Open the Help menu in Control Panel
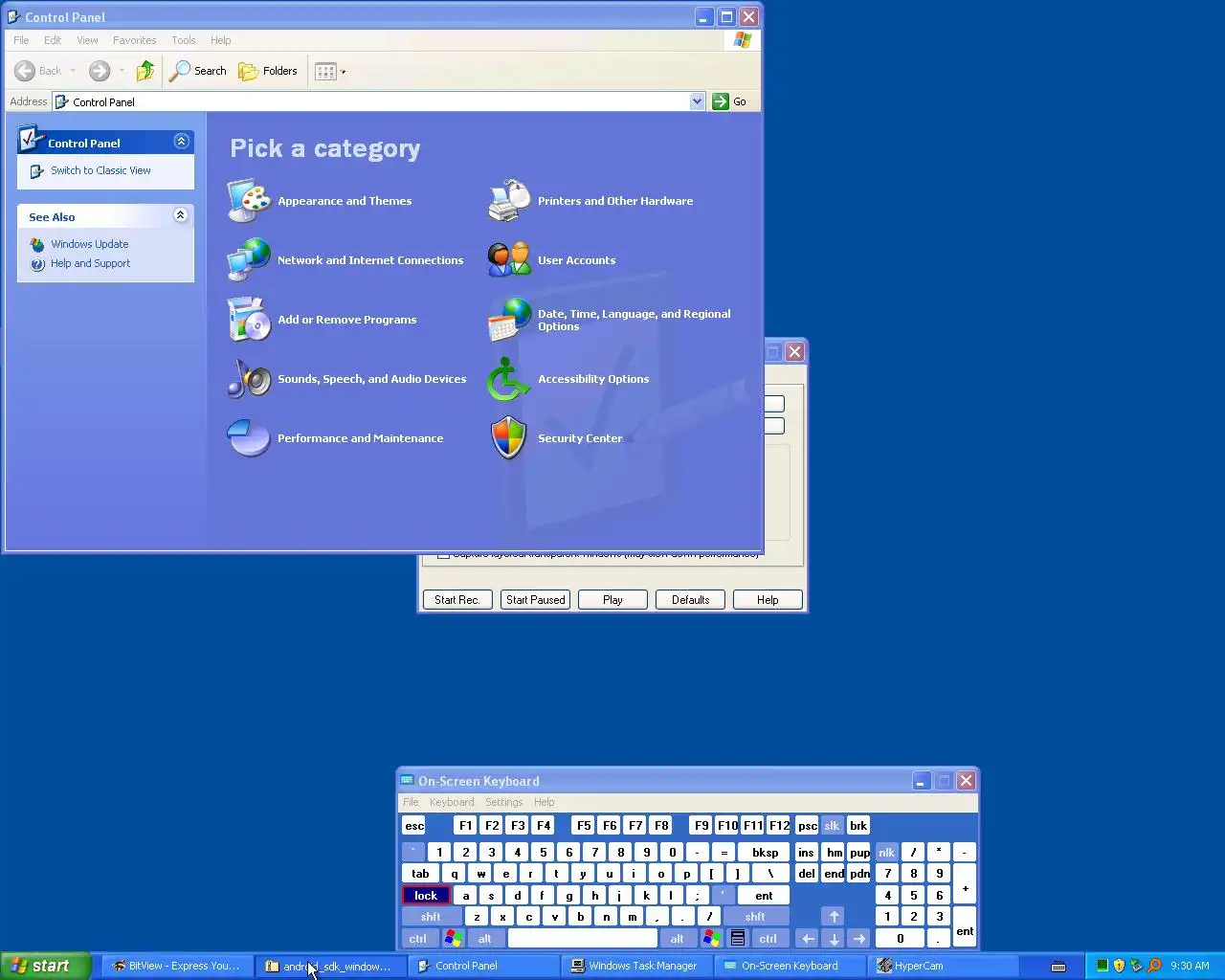The width and height of the screenshot is (1225, 980). [x=221, y=40]
